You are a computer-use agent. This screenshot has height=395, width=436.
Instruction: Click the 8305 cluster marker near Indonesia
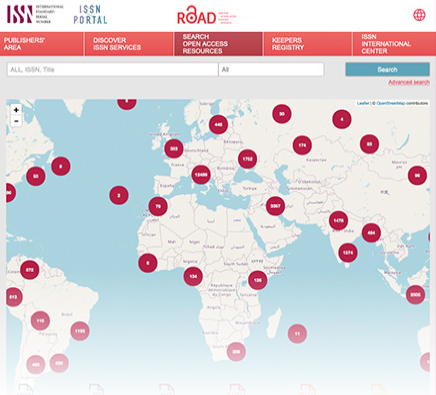(x=415, y=295)
